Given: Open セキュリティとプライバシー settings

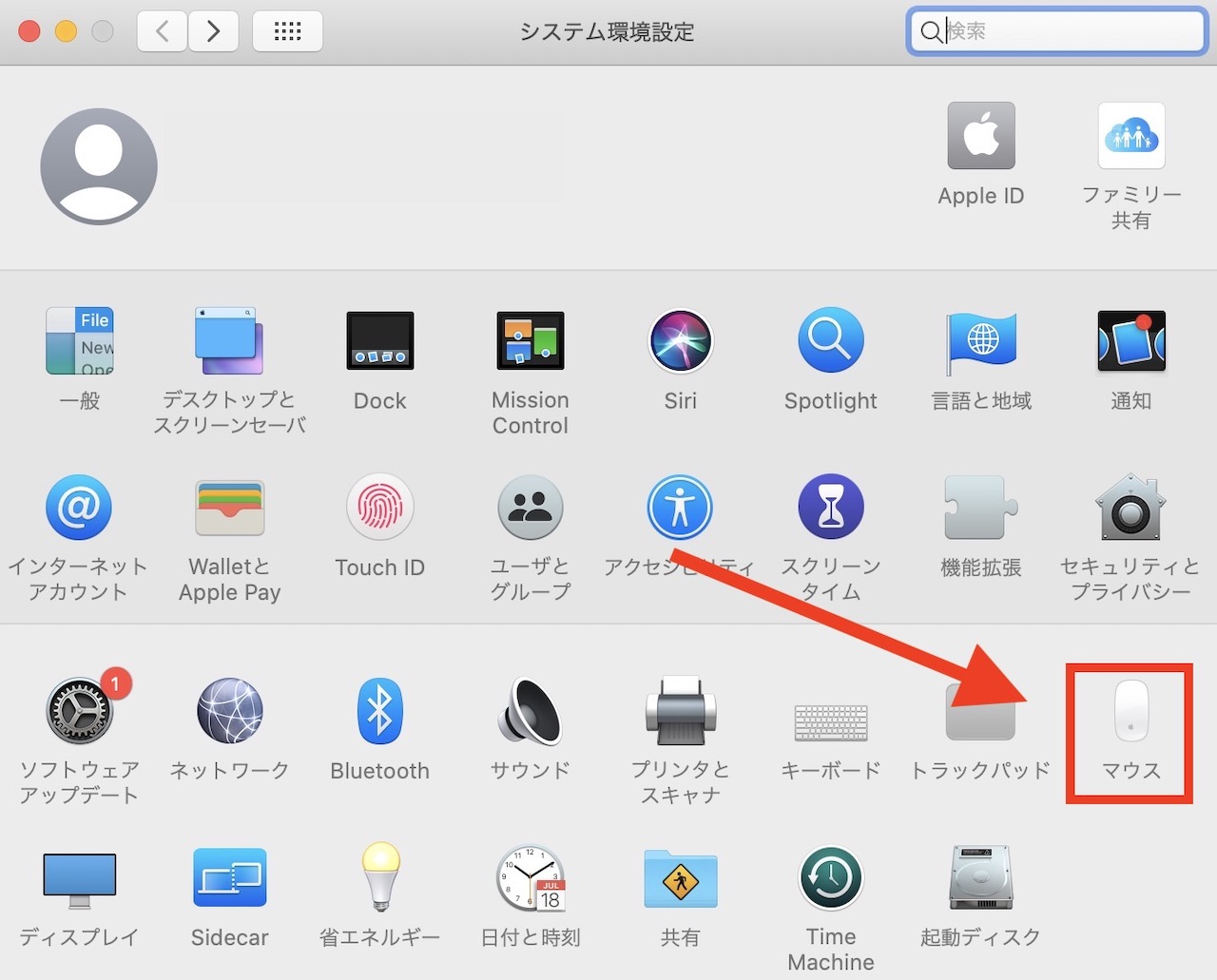Looking at the screenshot, I should click(x=1130, y=507).
